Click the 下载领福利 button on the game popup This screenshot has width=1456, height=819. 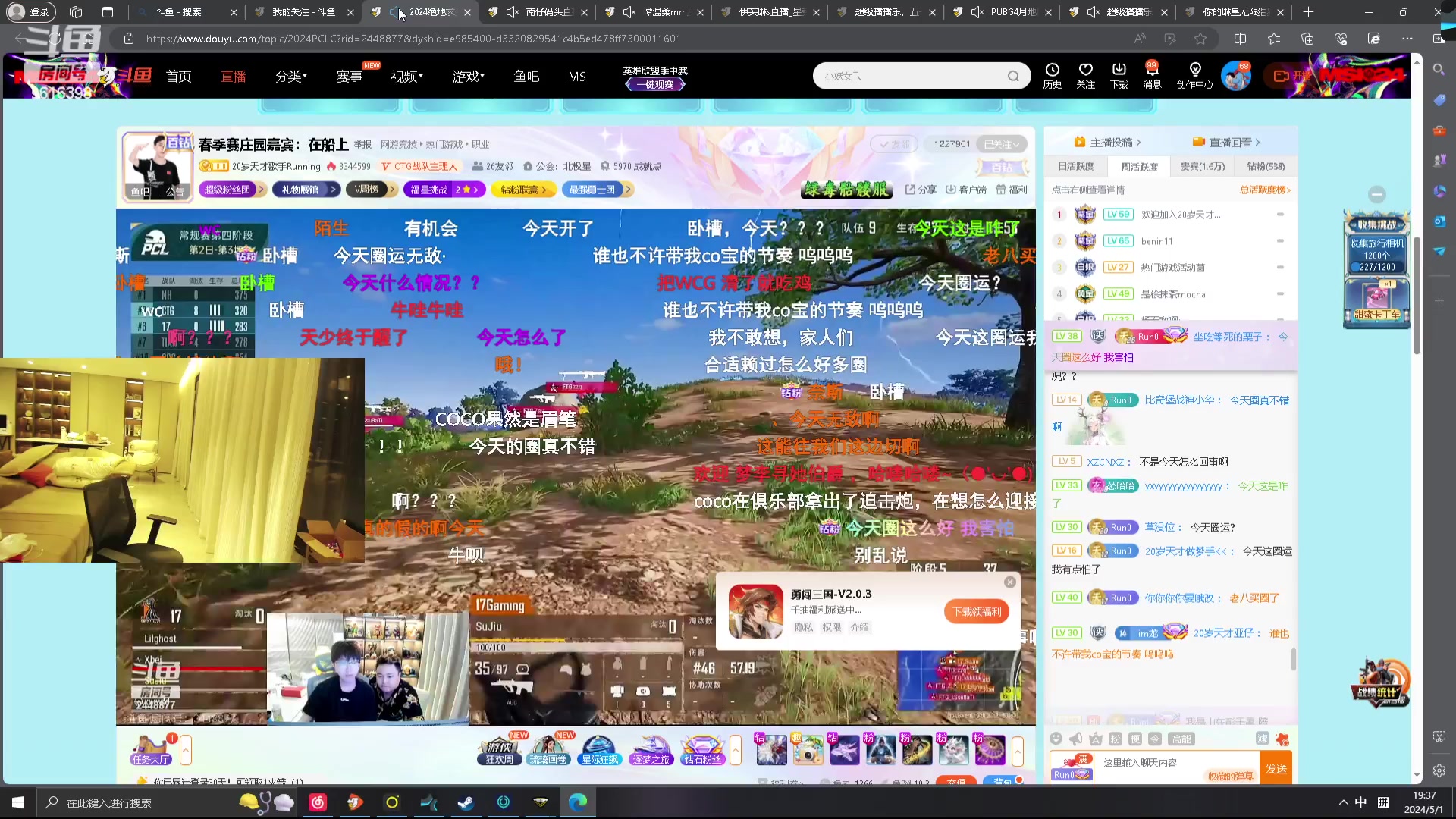976,611
